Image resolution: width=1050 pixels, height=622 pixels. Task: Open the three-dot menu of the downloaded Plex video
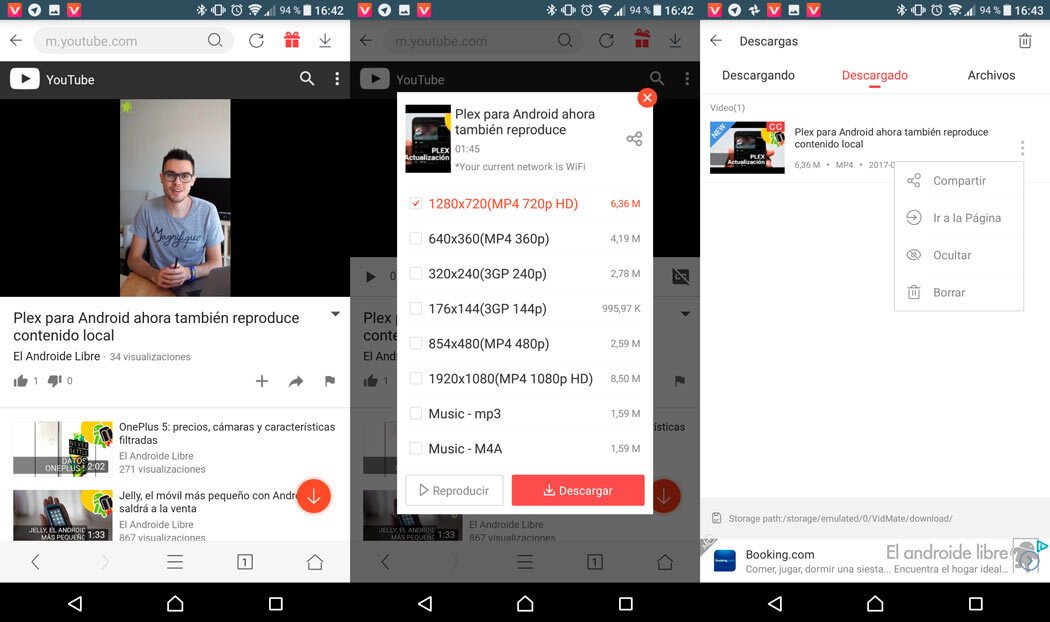coord(1022,147)
